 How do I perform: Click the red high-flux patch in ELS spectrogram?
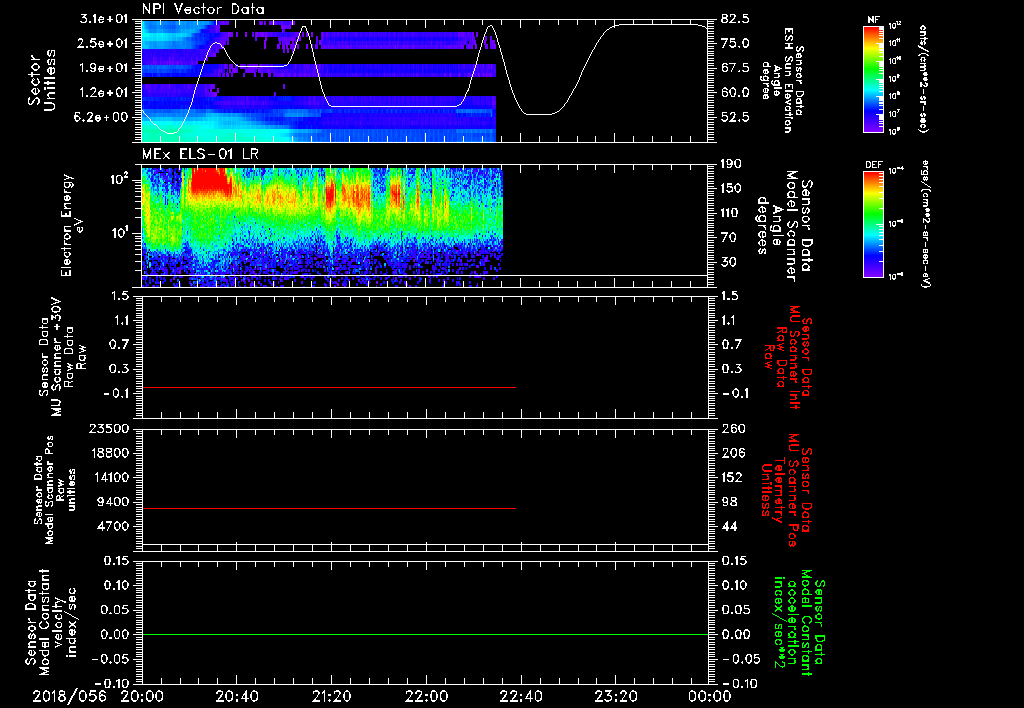(210, 182)
